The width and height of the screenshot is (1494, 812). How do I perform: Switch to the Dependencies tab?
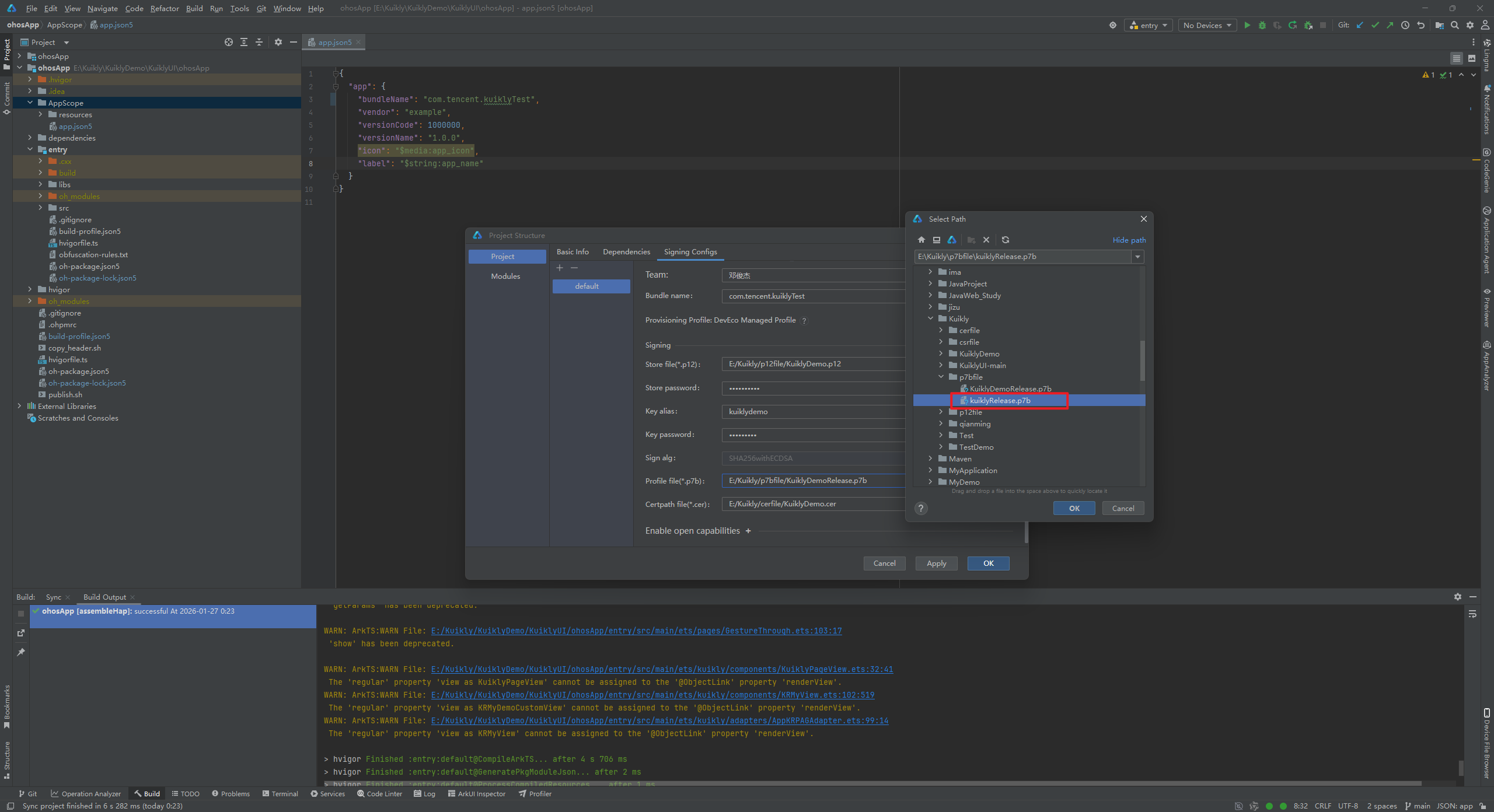[x=626, y=251]
